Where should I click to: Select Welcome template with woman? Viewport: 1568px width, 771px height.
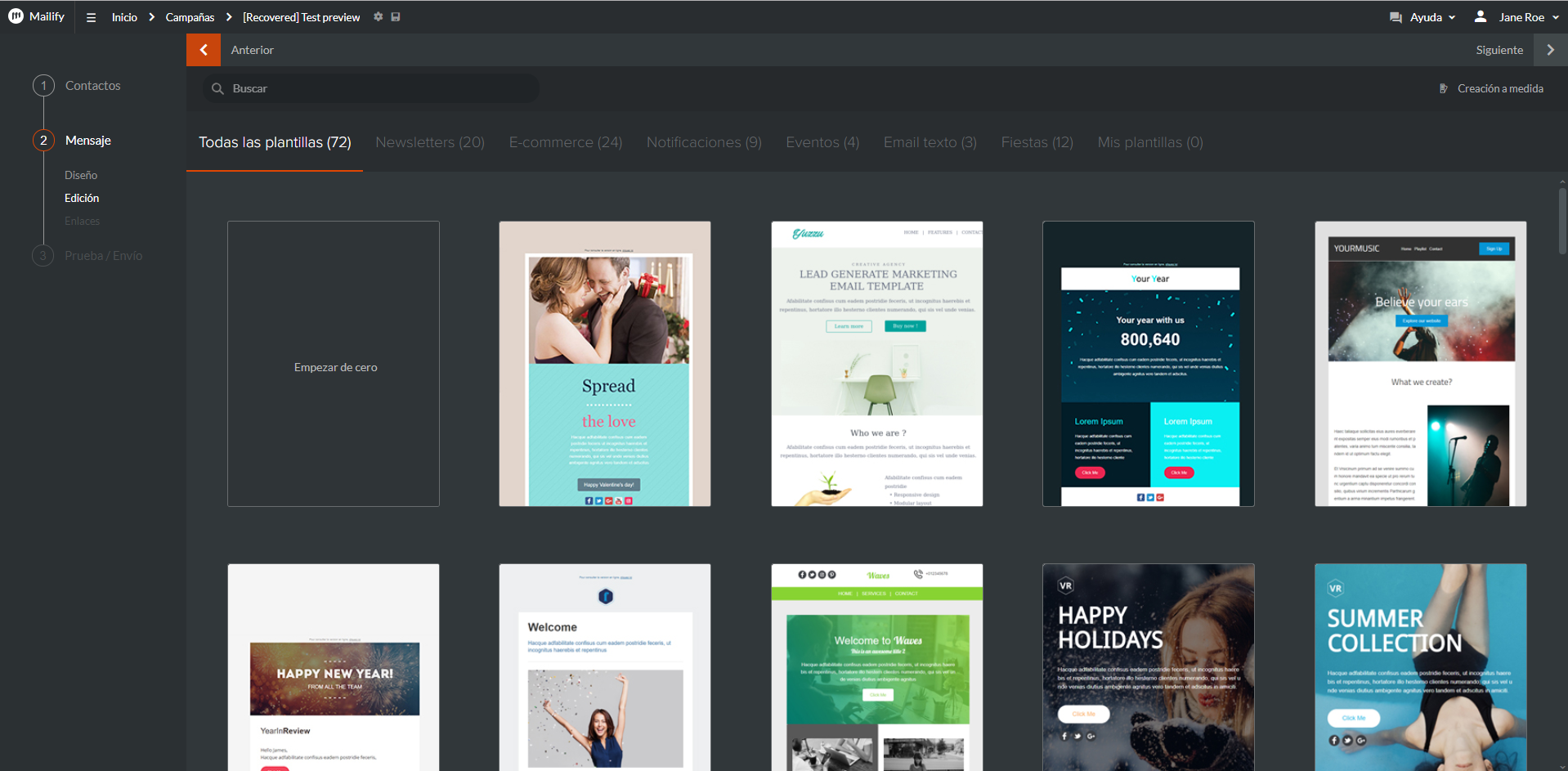[605, 667]
